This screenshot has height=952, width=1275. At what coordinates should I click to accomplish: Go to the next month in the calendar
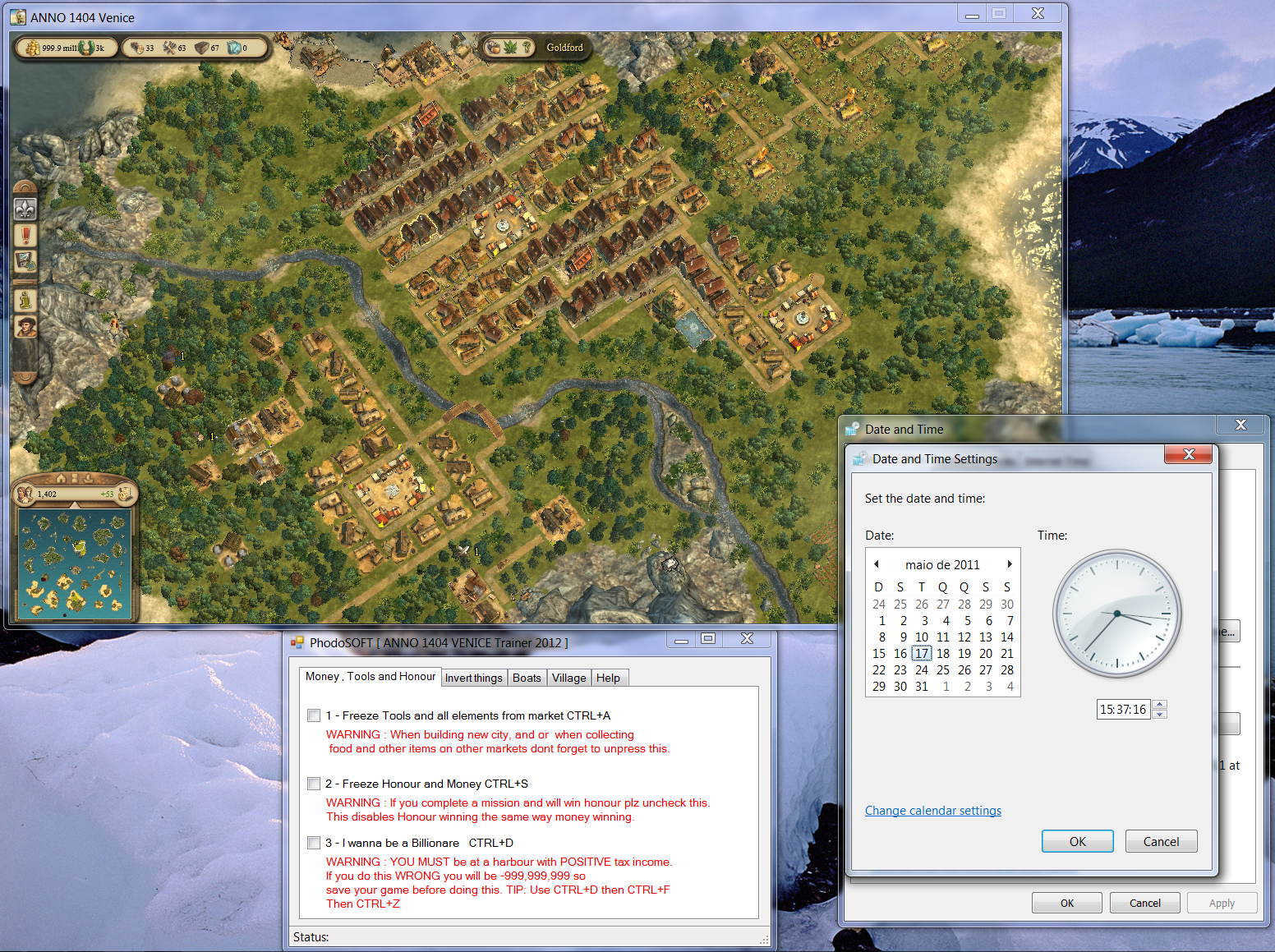1010,564
